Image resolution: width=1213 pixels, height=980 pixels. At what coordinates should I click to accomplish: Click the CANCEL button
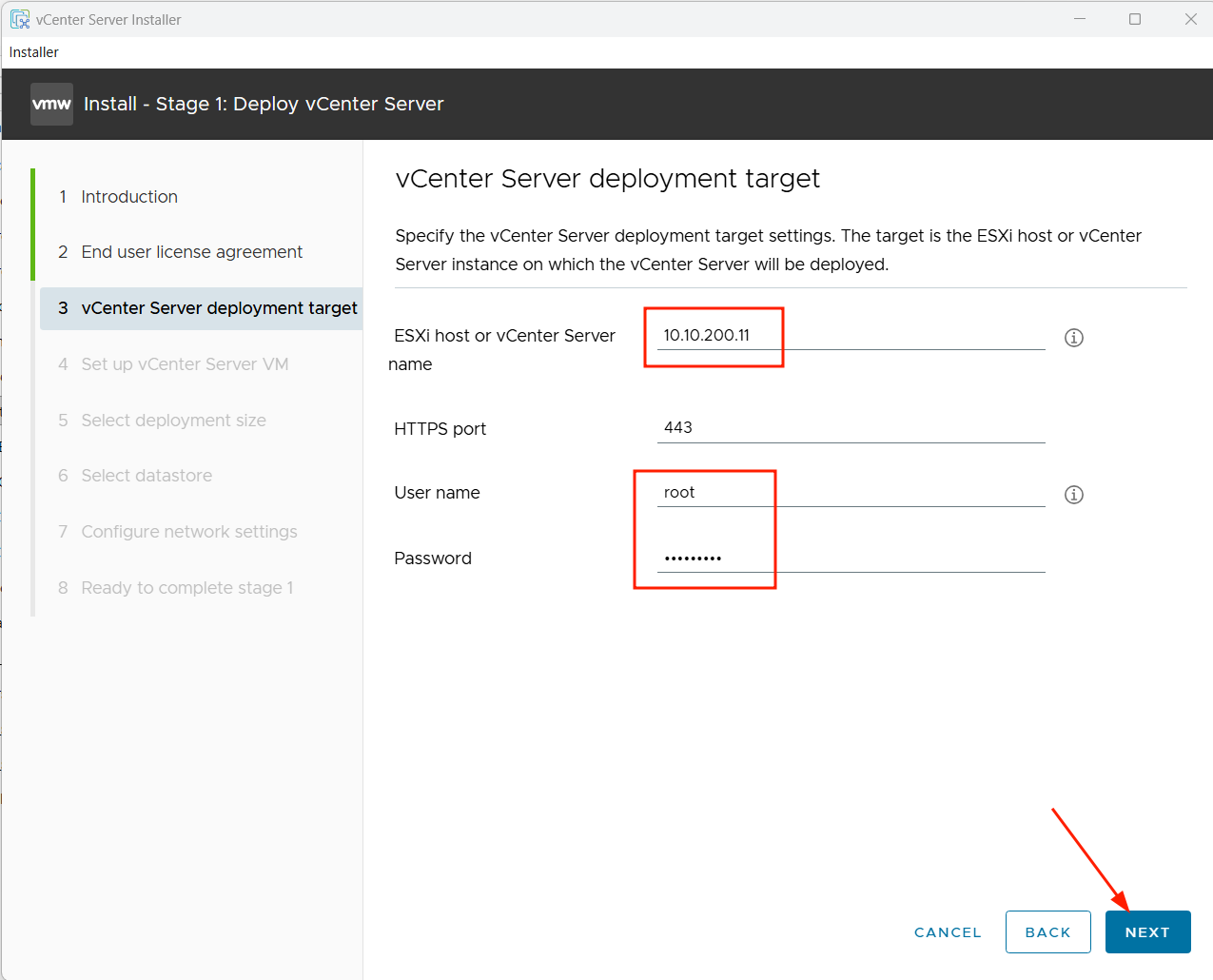pyautogui.click(x=948, y=932)
